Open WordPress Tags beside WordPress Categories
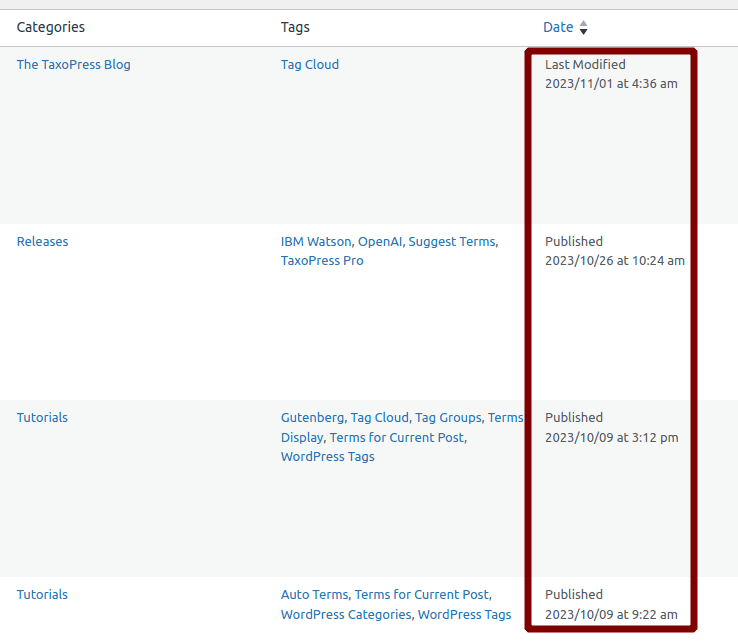This screenshot has width=738, height=642. point(465,615)
